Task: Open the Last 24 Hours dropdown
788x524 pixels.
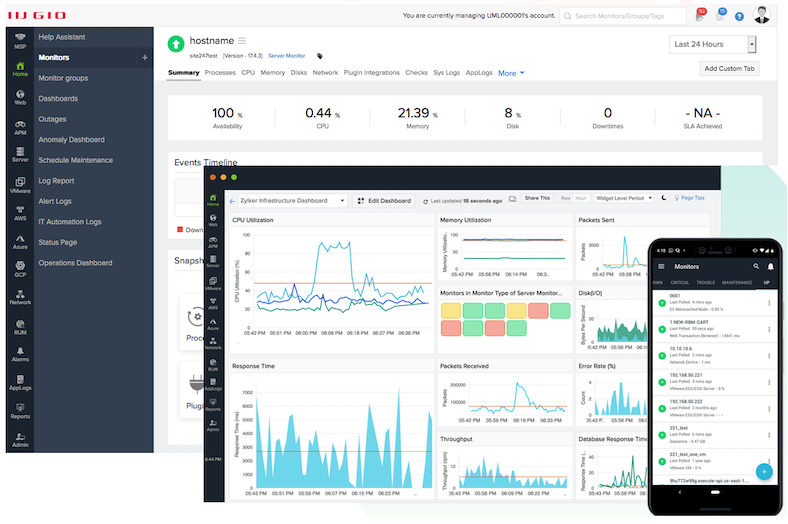Action: 713,44
